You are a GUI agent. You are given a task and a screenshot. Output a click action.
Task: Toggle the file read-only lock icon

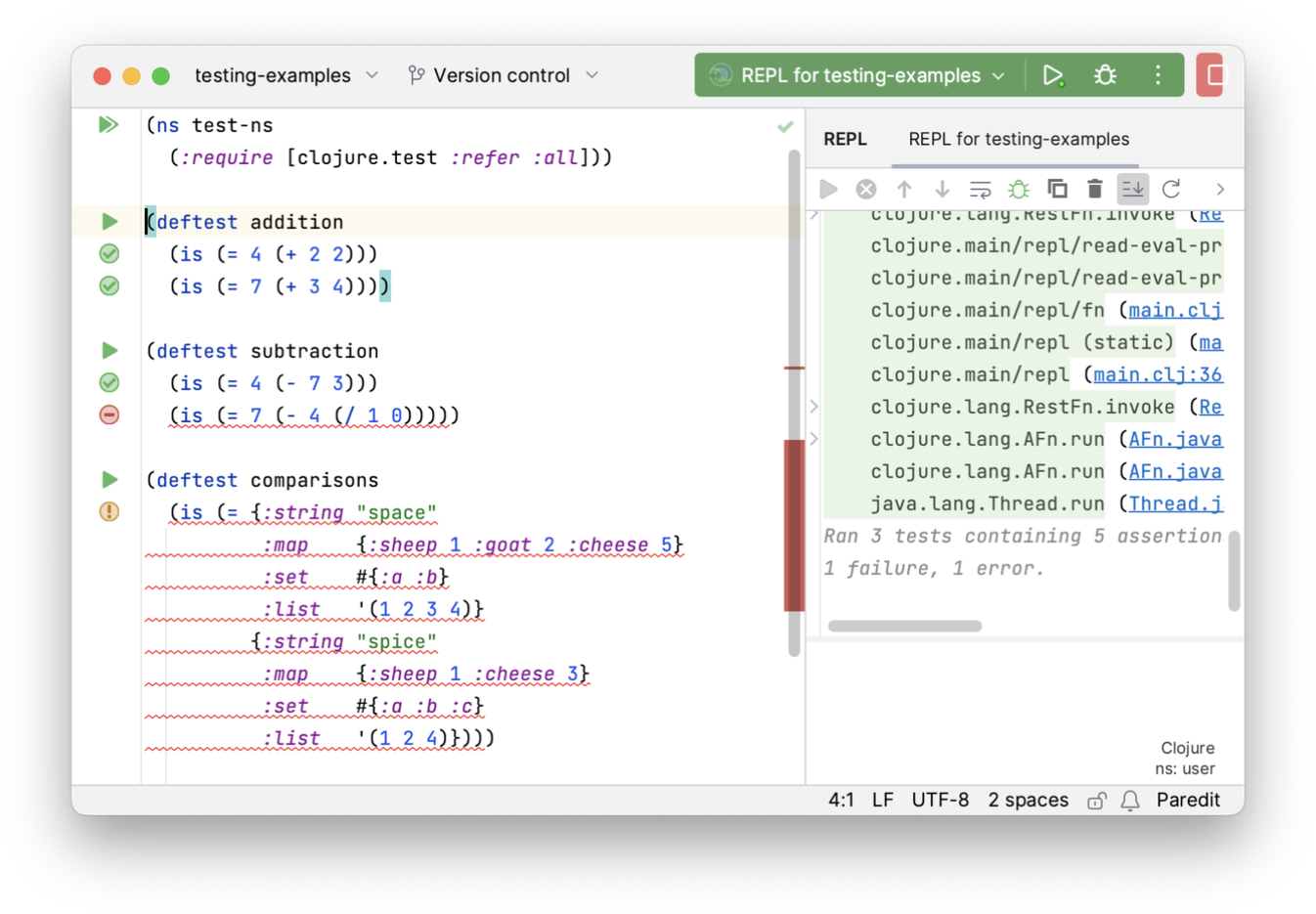(x=1096, y=801)
